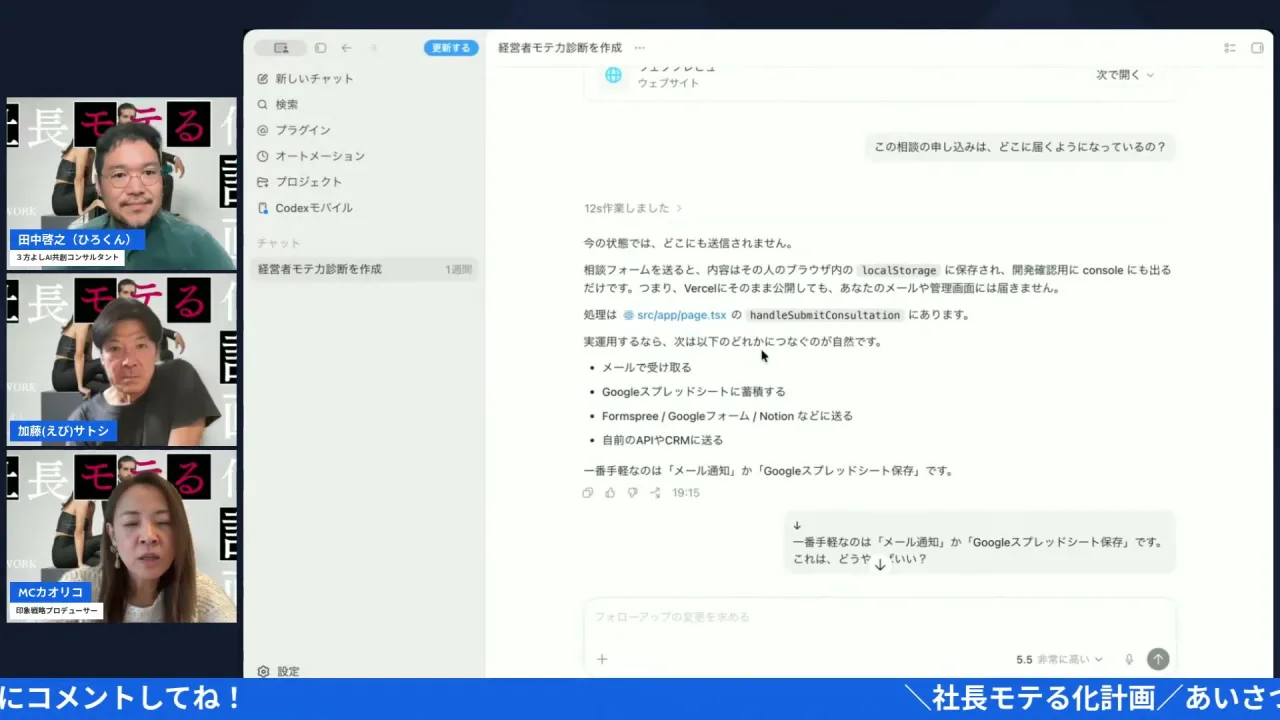This screenshot has height=720, width=1280.
Task: Click the rightmost panel icon at the window's top-right
Action: (1257, 48)
